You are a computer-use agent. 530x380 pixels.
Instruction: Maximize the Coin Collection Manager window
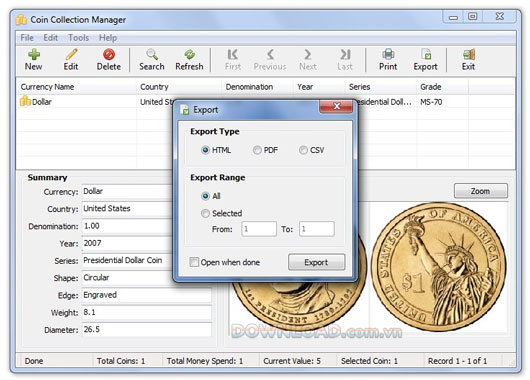[473, 16]
